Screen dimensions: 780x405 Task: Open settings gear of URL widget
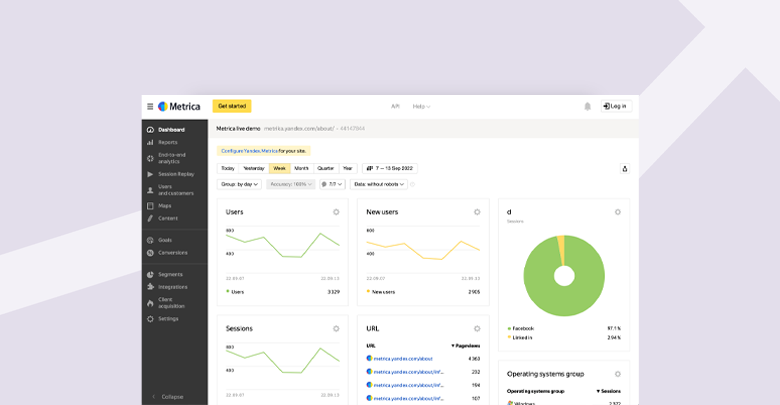click(477, 328)
